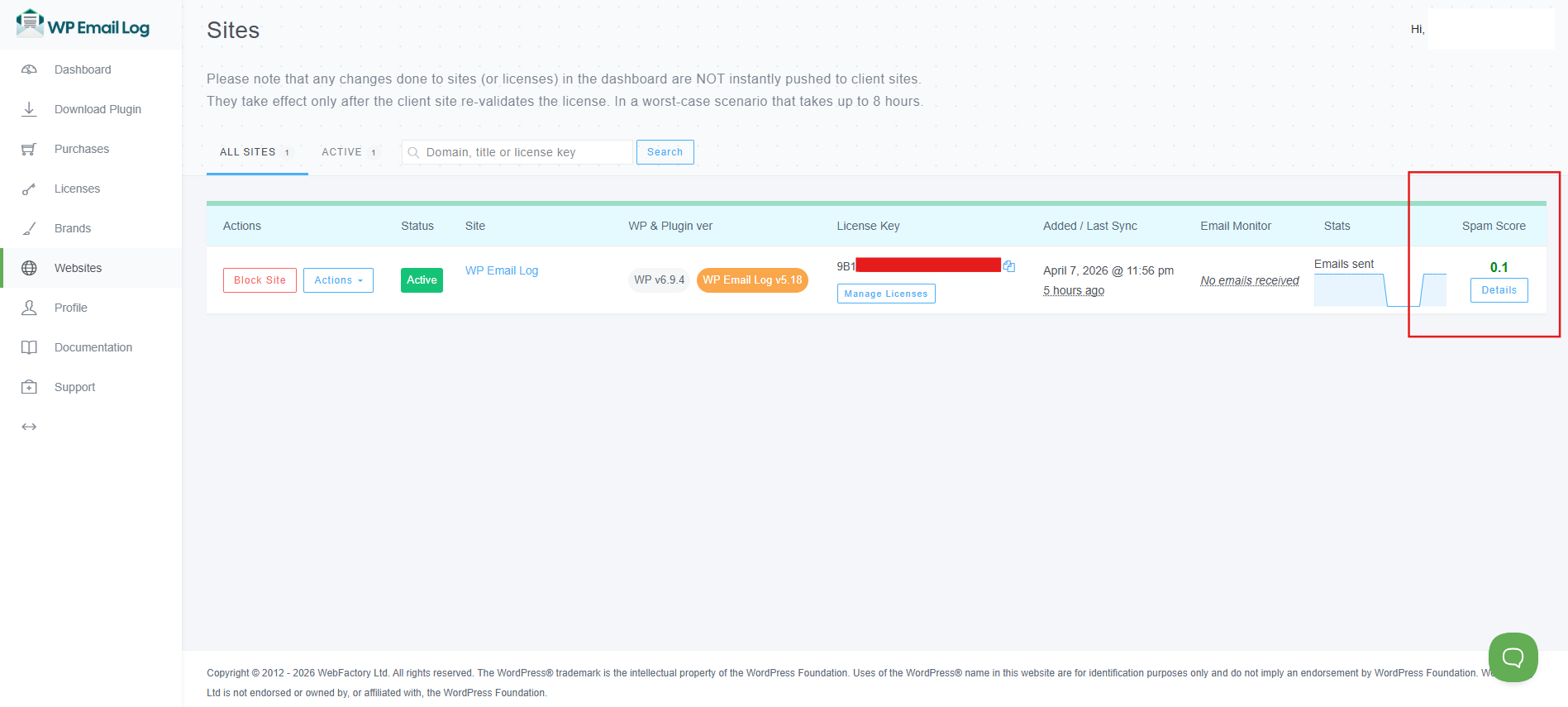Click the Search button

click(665, 152)
